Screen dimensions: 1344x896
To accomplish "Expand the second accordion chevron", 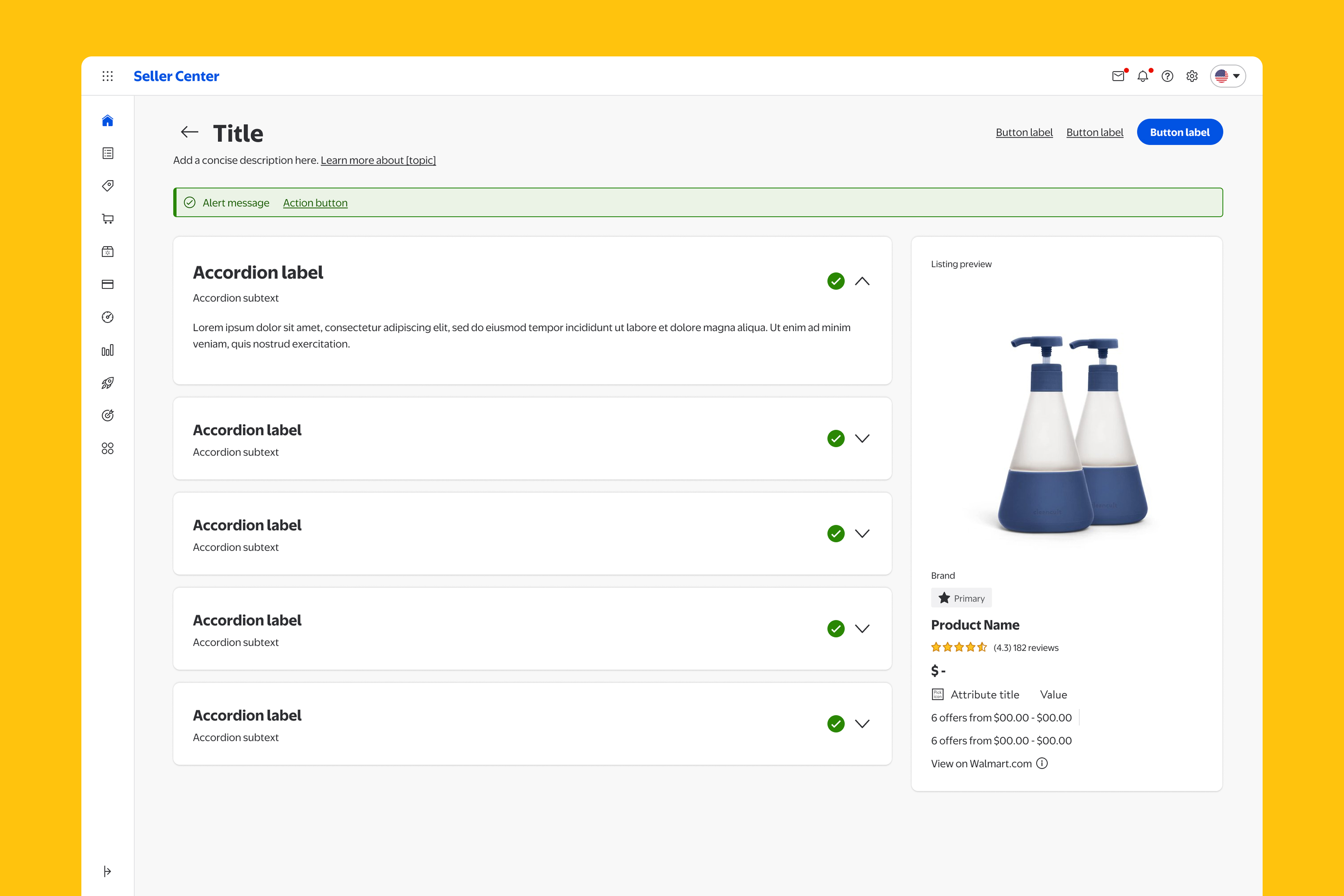I will point(862,438).
